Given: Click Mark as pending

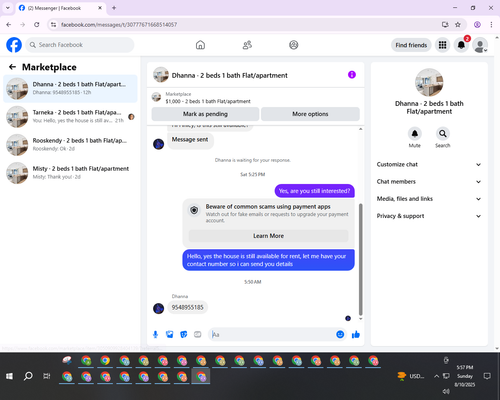Looking at the screenshot, I should [205, 114].
